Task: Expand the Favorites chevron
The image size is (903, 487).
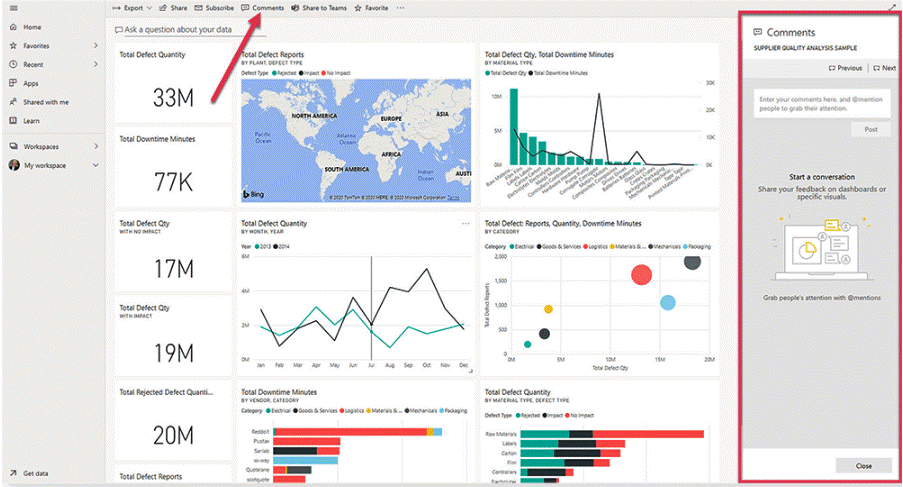Action: click(x=96, y=45)
